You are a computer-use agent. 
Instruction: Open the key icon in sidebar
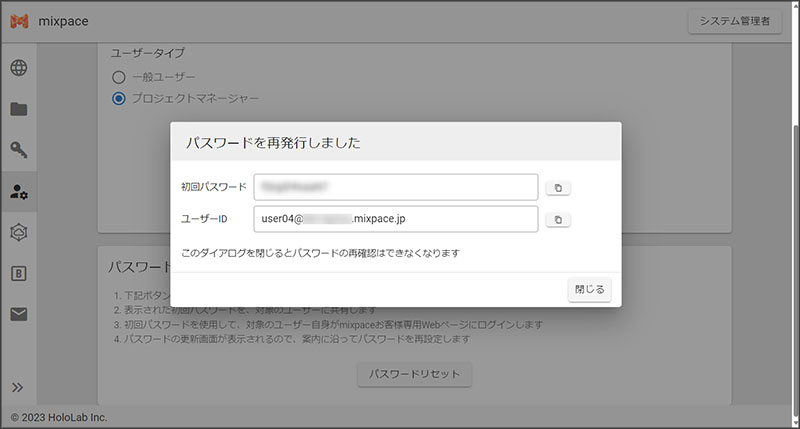coord(19,151)
